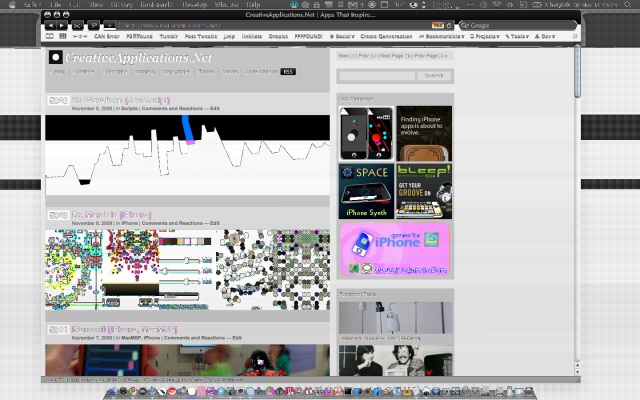The height and width of the screenshot is (400, 640).
Task: Open Spotlight magnifier in the menu bar
Action: click(x=628, y=4)
